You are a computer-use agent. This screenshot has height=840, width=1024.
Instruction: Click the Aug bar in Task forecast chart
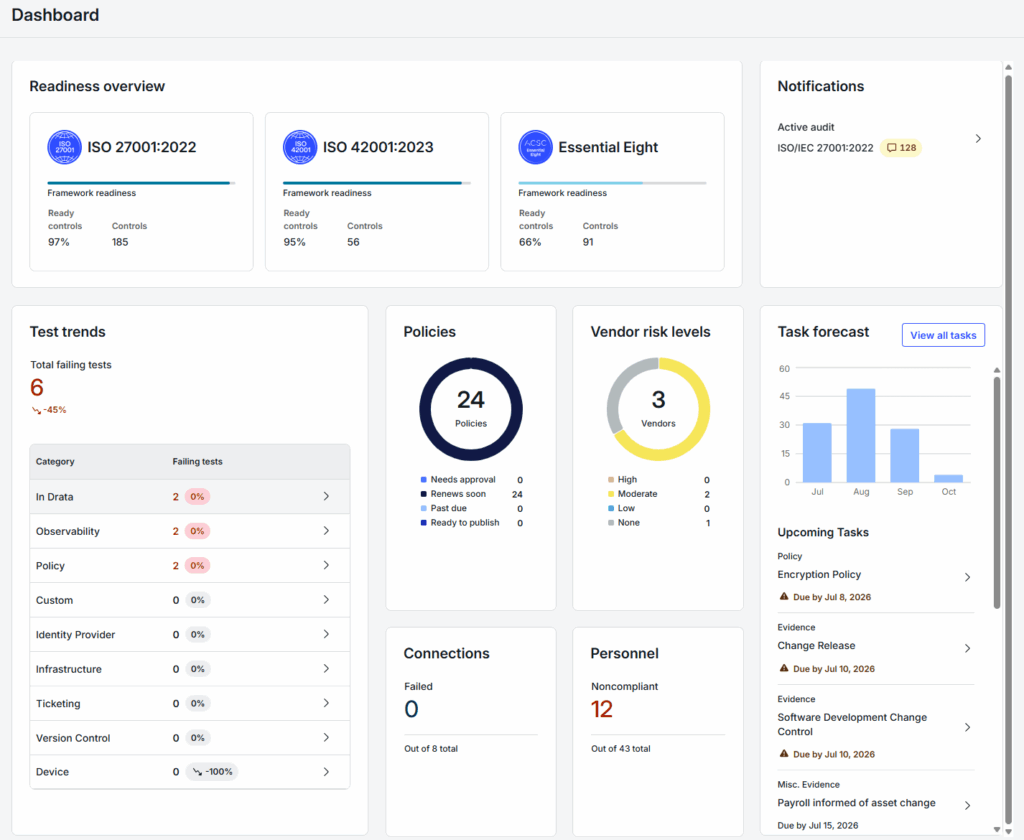[x=861, y=436]
